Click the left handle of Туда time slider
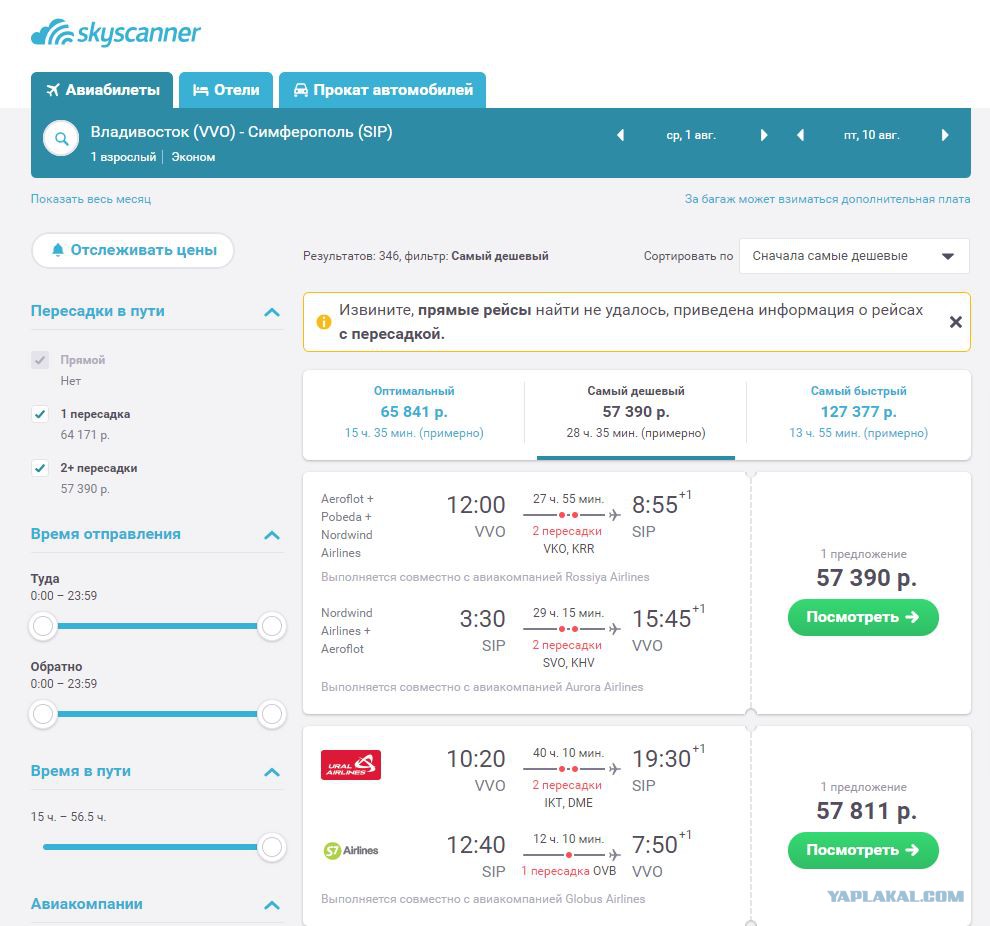Screen dimensions: 990x926 click(43, 626)
